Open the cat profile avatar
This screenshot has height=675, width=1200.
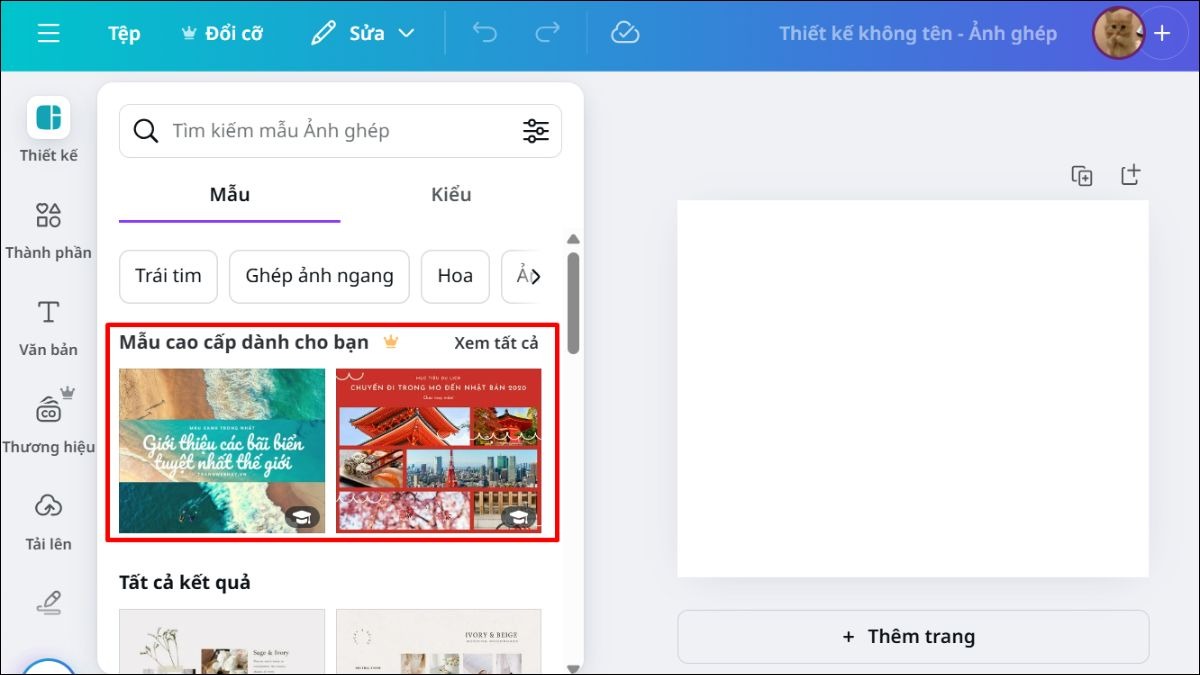tap(1118, 33)
